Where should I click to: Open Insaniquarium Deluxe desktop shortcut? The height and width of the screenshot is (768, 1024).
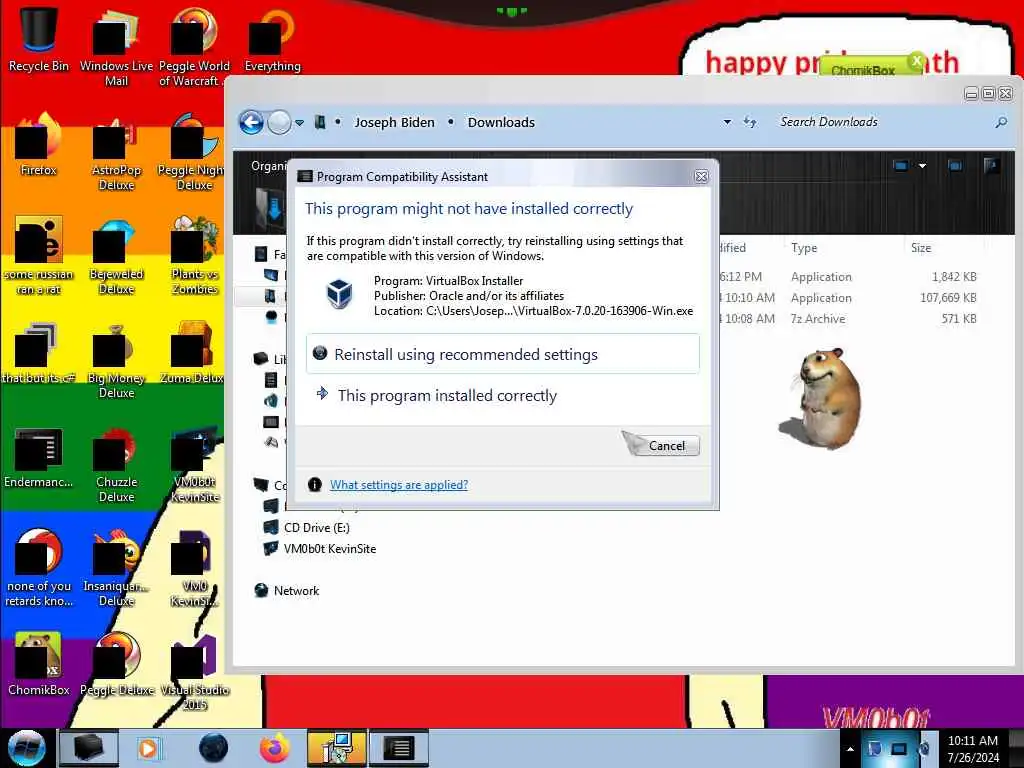tap(116, 568)
